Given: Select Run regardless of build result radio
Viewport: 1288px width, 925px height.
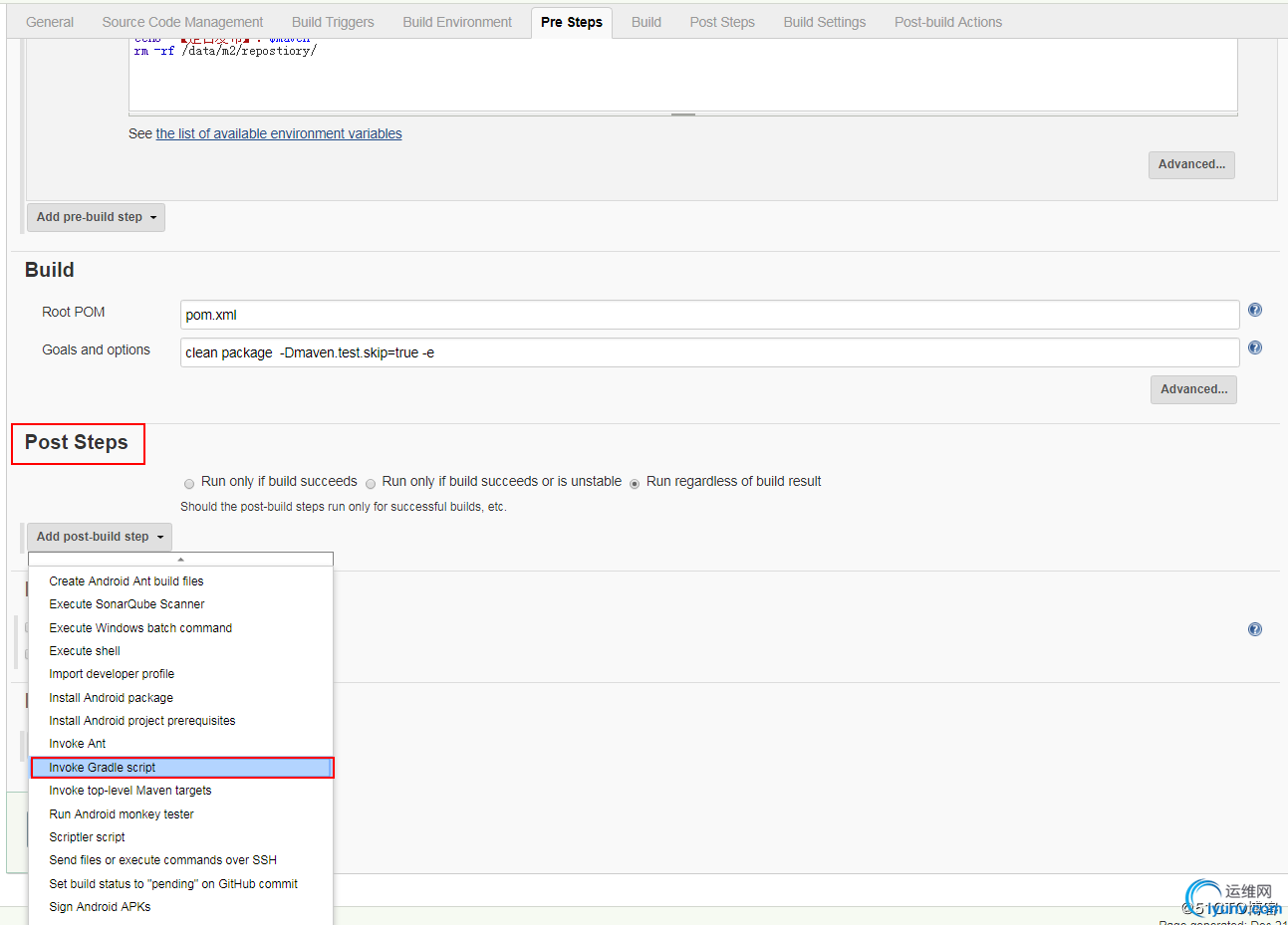Looking at the screenshot, I should (635, 483).
